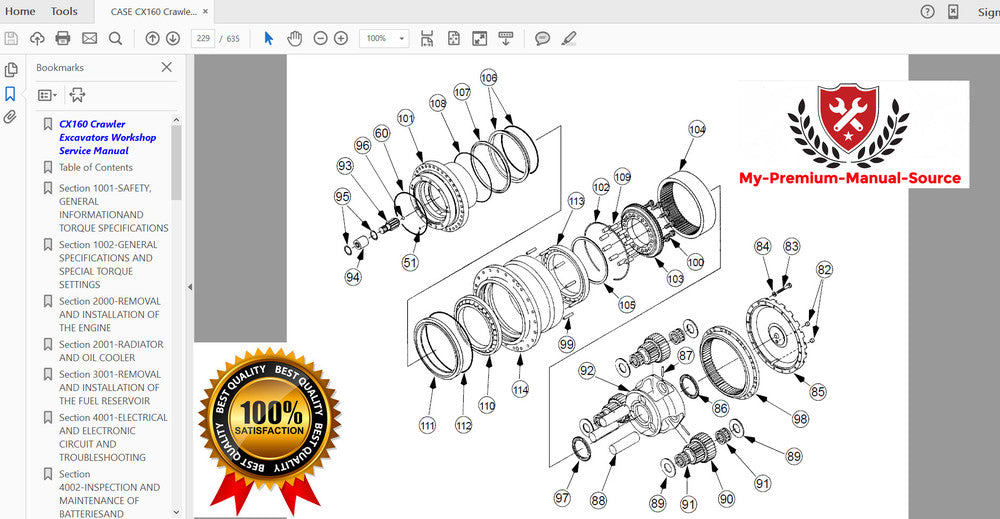Go to next page arrow
This screenshot has width=1000, height=519.
tap(173, 38)
